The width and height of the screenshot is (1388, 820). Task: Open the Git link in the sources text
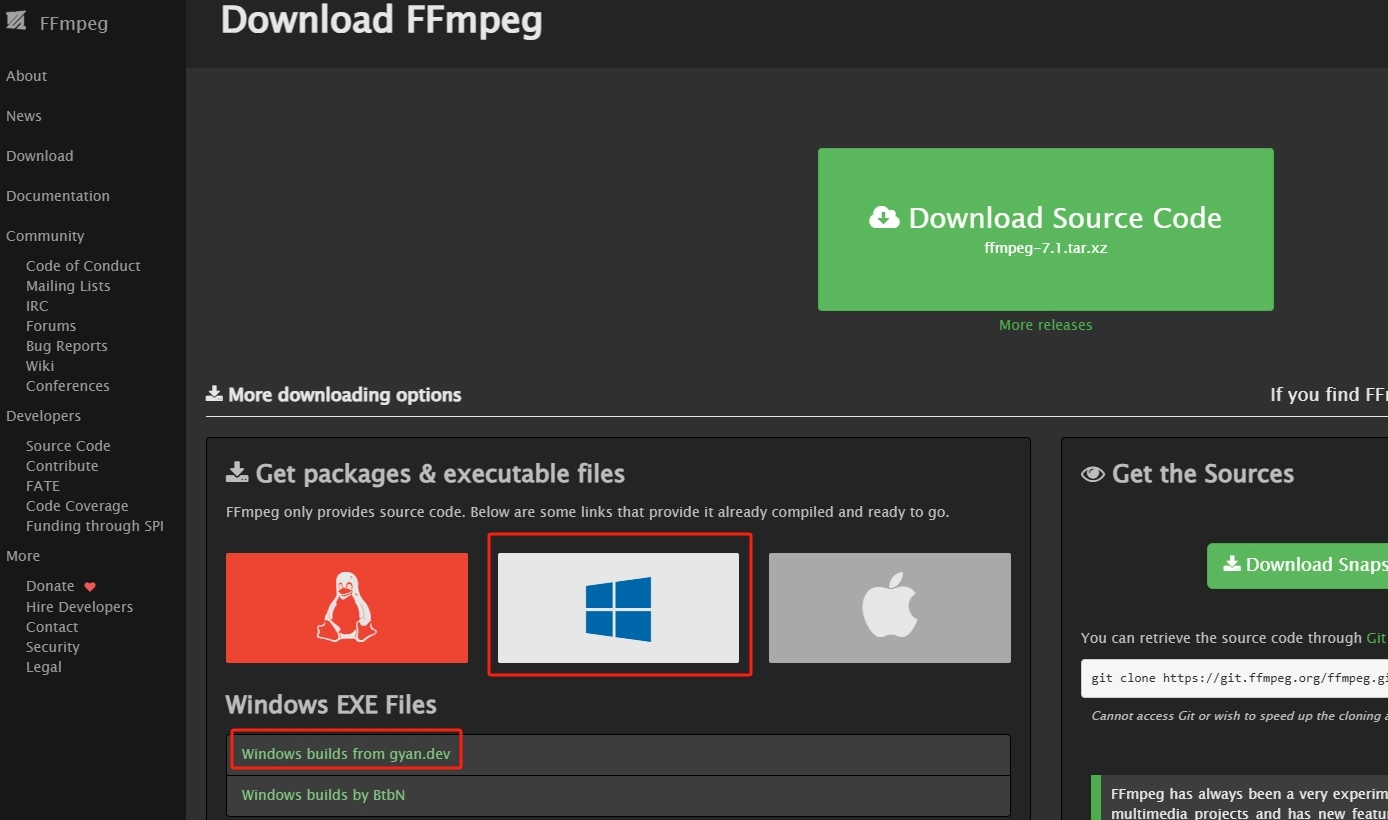[1377, 638]
